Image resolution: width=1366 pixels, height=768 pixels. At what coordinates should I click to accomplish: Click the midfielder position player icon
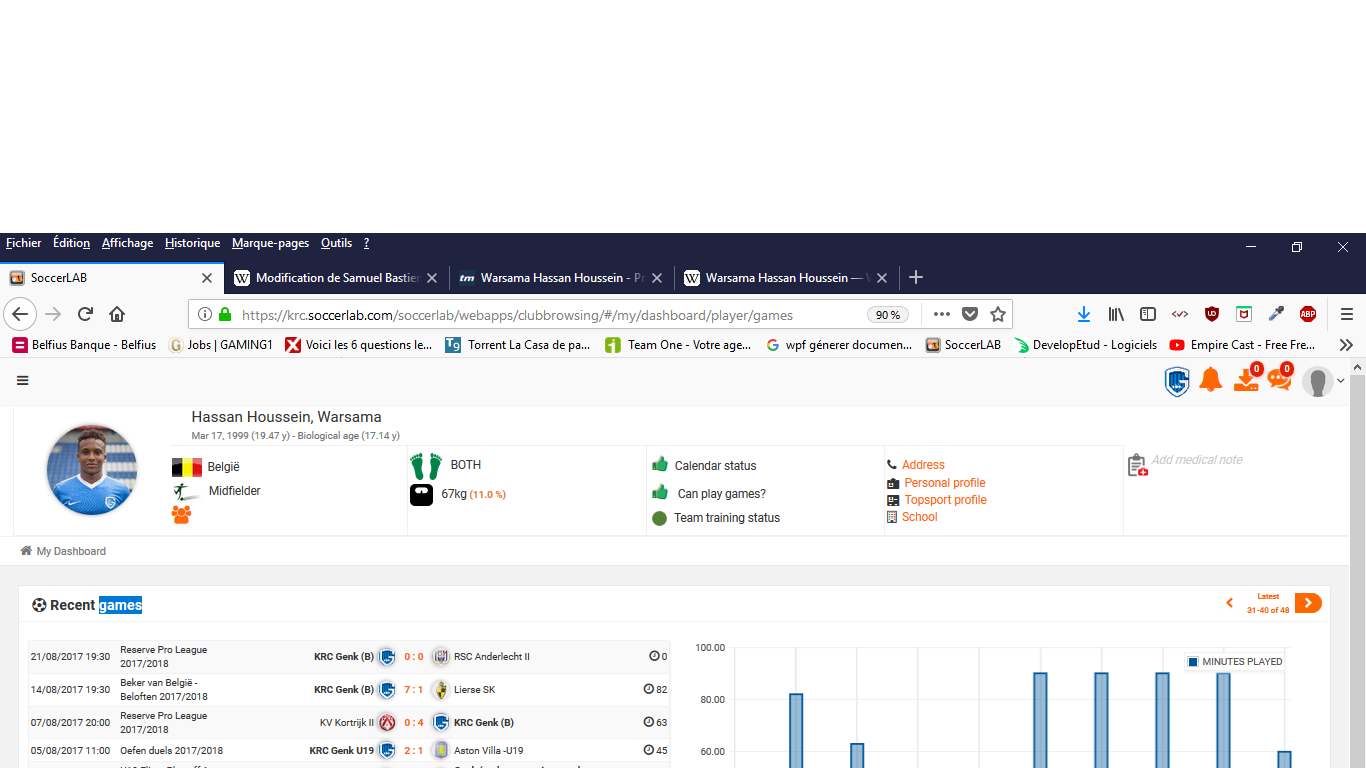[185, 491]
